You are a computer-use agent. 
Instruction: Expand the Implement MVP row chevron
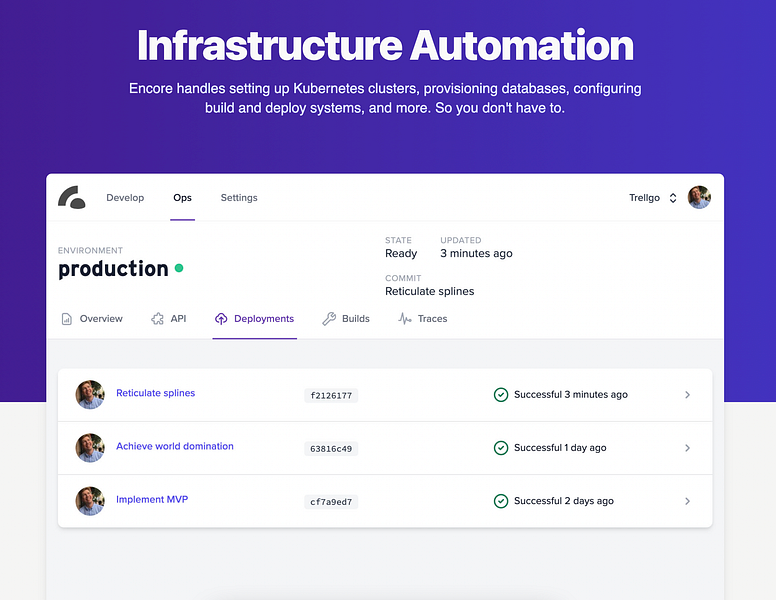(687, 501)
